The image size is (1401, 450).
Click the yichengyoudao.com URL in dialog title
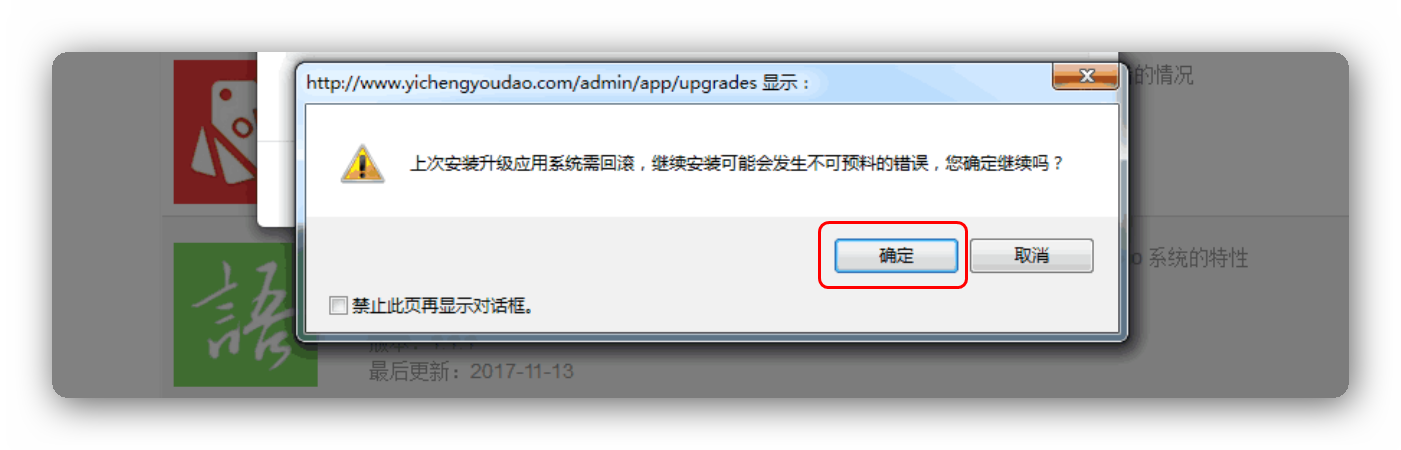pyautogui.click(x=531, y=83)
